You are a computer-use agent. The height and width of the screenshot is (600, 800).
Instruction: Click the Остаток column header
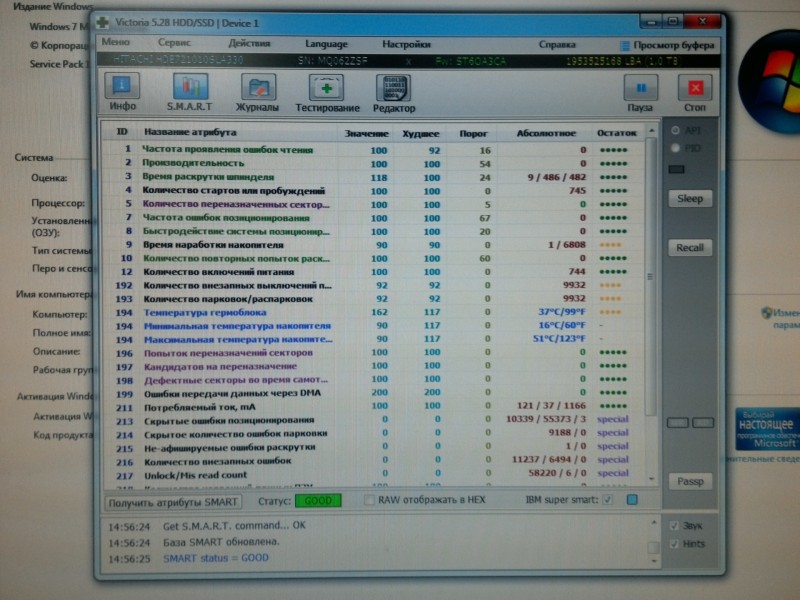616,133
